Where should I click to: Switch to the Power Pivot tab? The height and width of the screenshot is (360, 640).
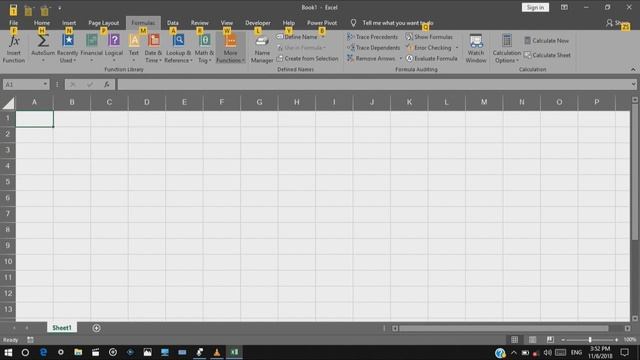pos(322,23)
